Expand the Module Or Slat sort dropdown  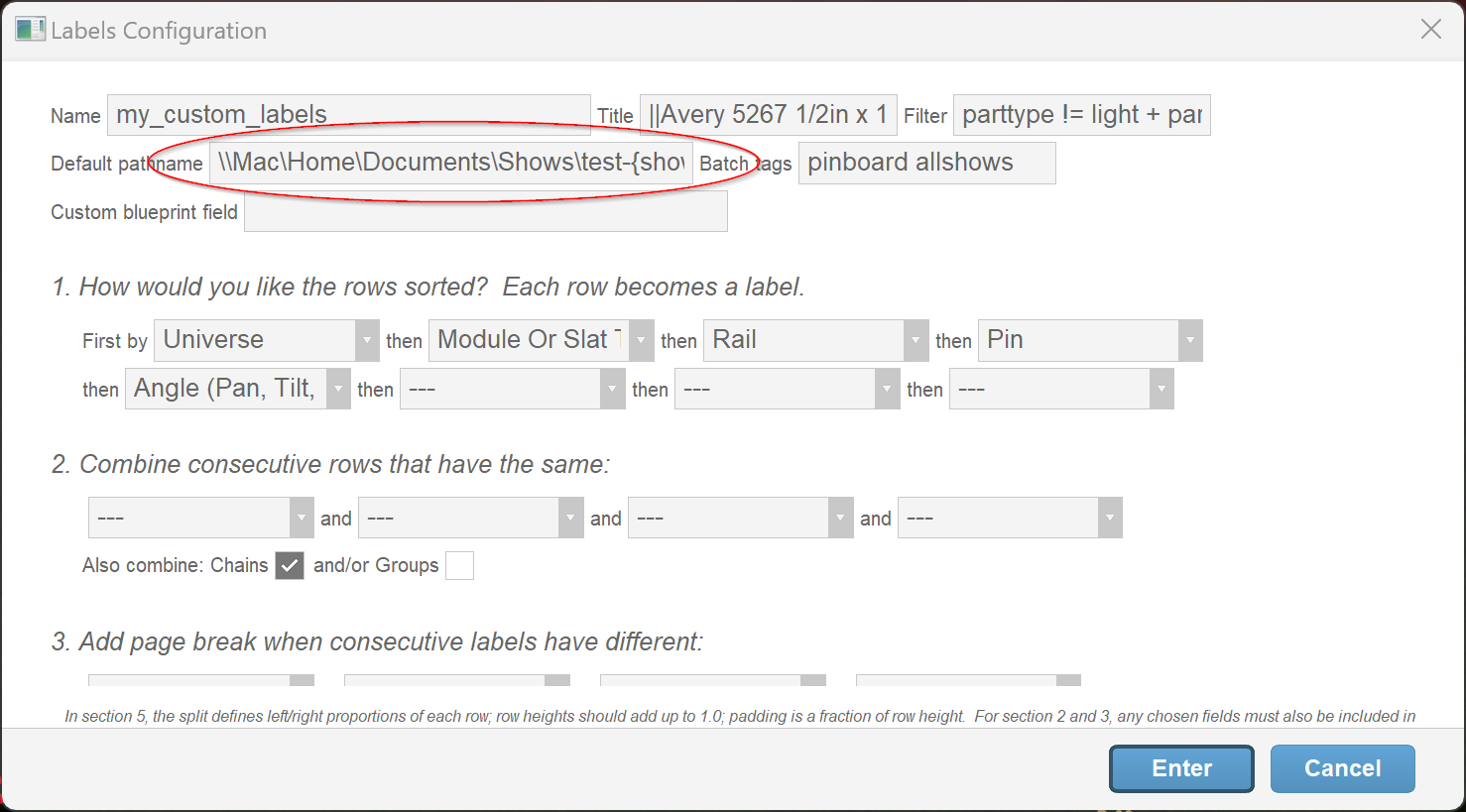tap(541, 340)
